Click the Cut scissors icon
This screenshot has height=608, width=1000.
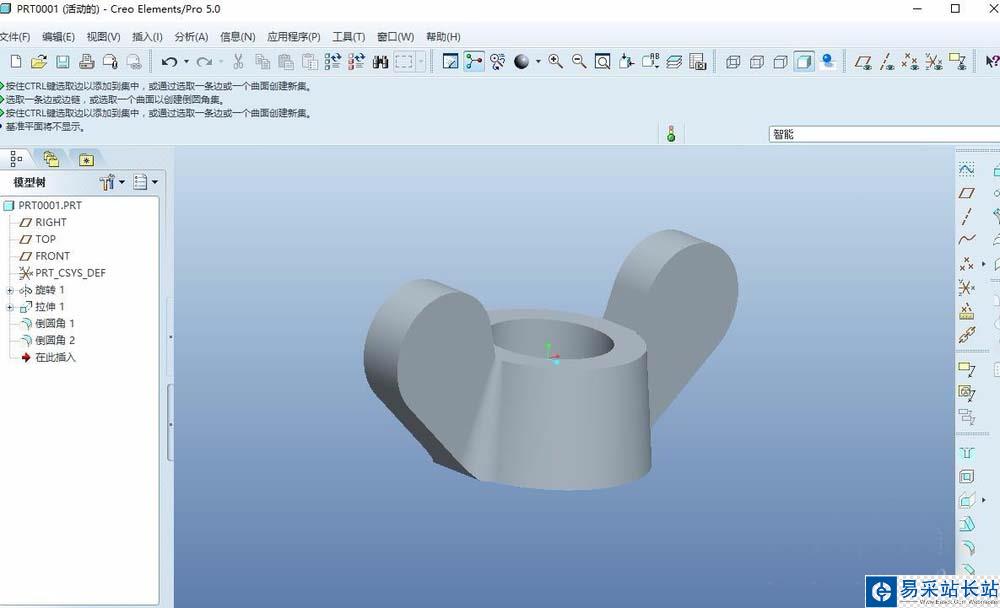point(239,61)
